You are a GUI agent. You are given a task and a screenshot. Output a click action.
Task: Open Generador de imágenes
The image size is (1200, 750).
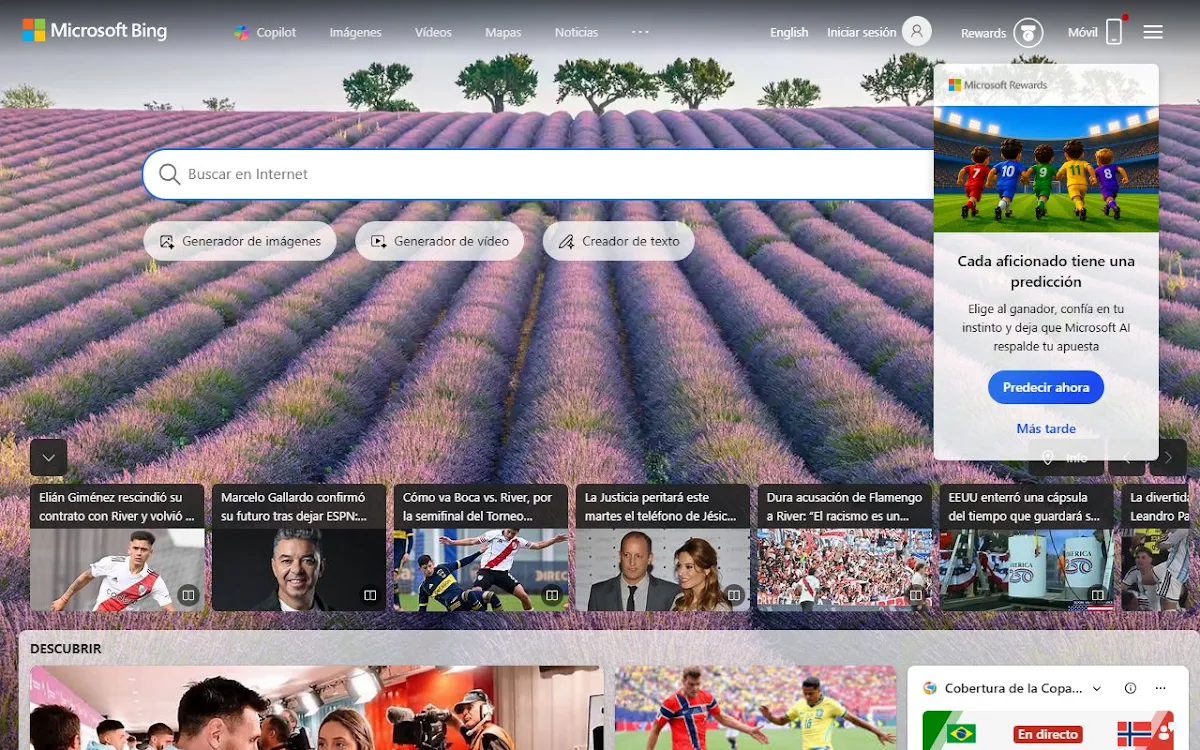coord(240,241)
